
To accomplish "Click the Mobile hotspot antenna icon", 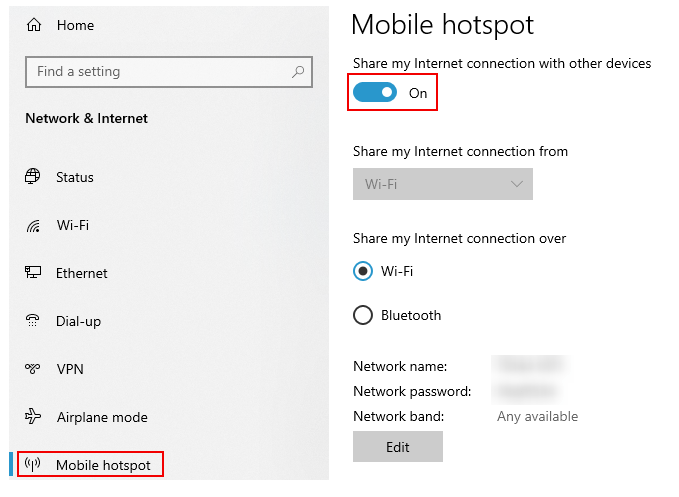I will click(32, 465).
